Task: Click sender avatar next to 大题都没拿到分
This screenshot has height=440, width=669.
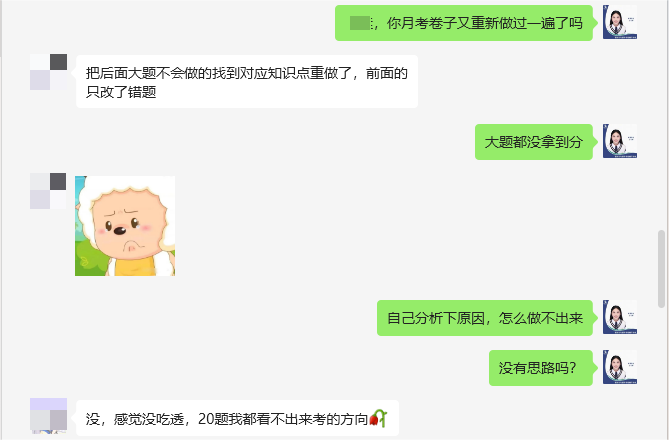Action: [x=620, y=141]
